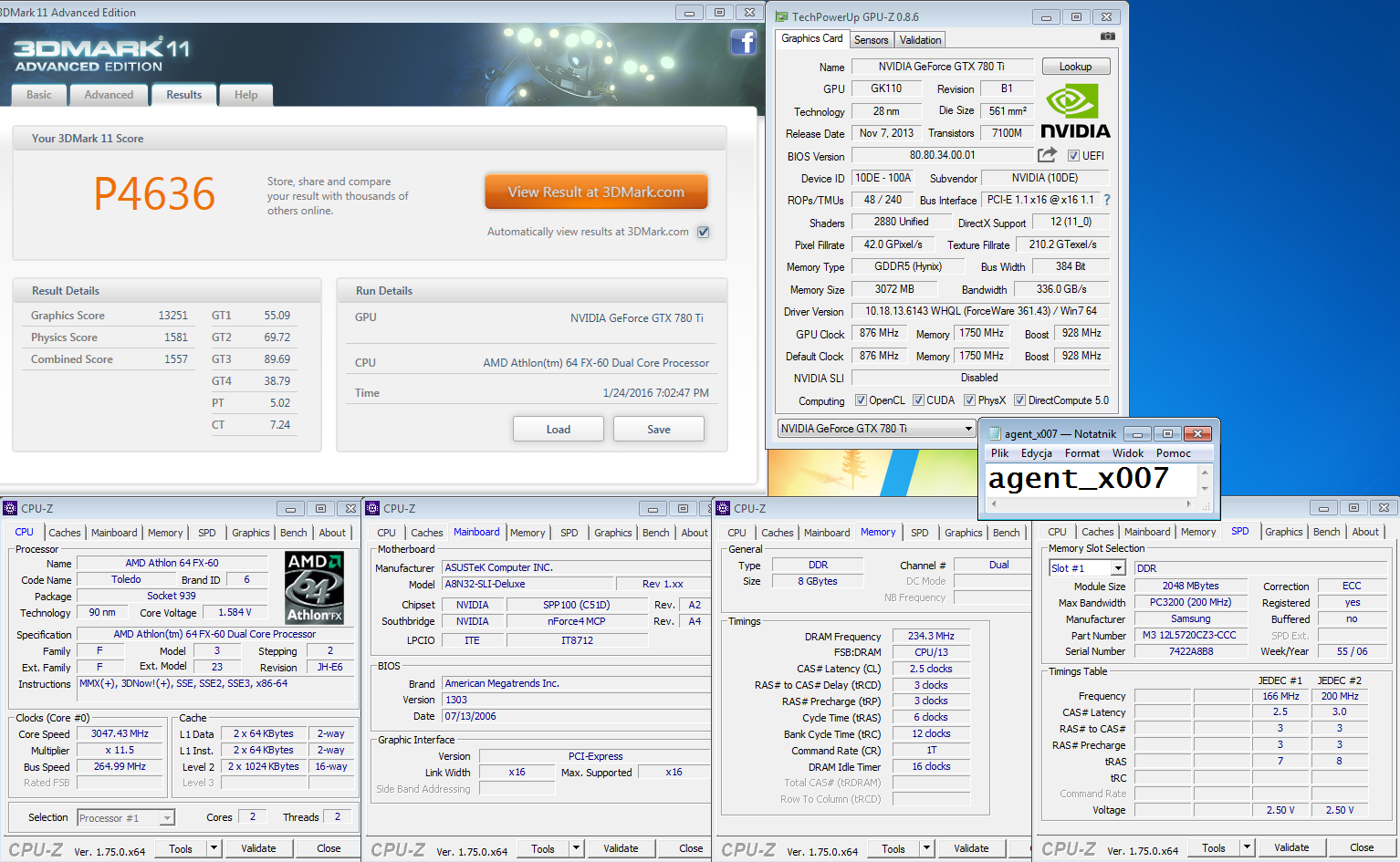Click Validate in the Memory CPU-Z window
Viewport: 1400px width, 862px height.
point(971,848)
